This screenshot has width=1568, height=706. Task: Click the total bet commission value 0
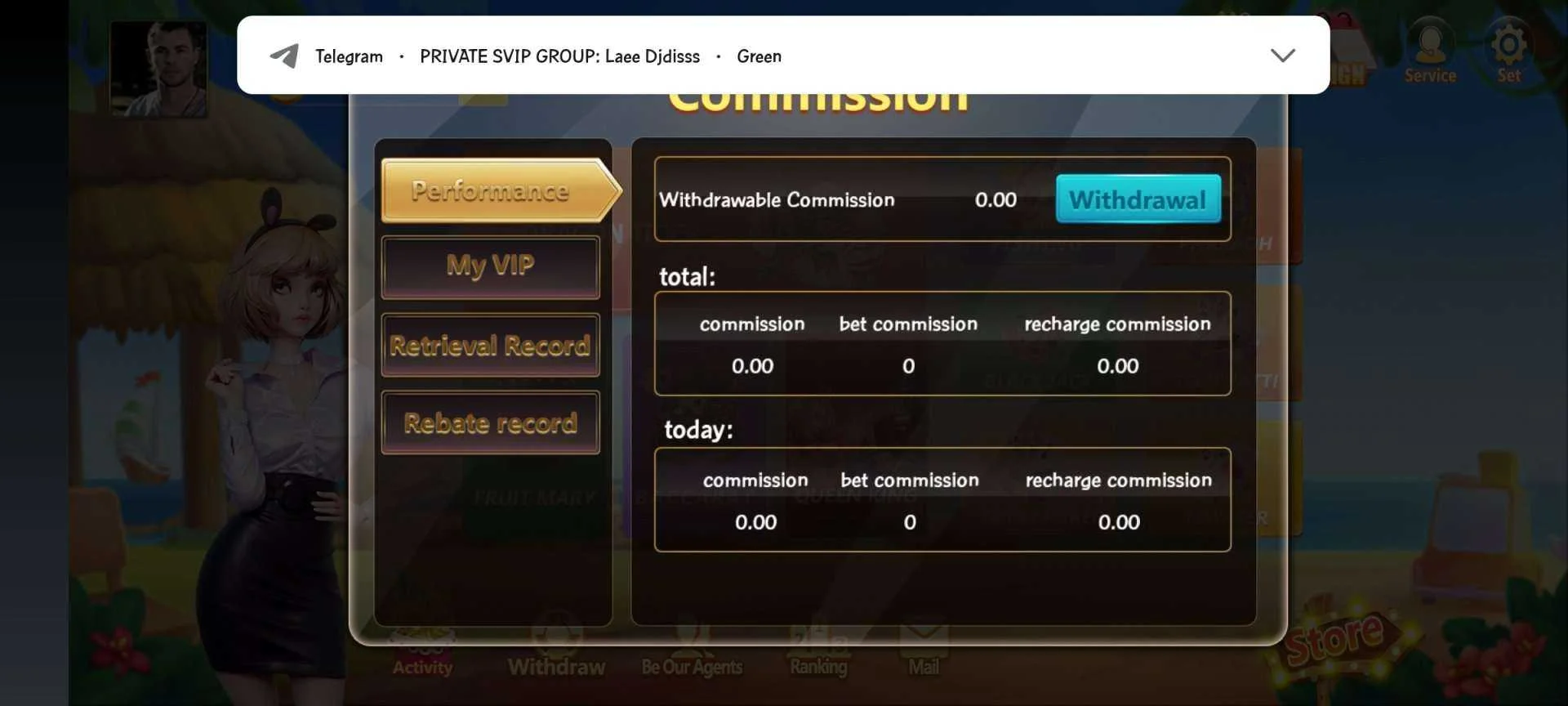(908, 366)
